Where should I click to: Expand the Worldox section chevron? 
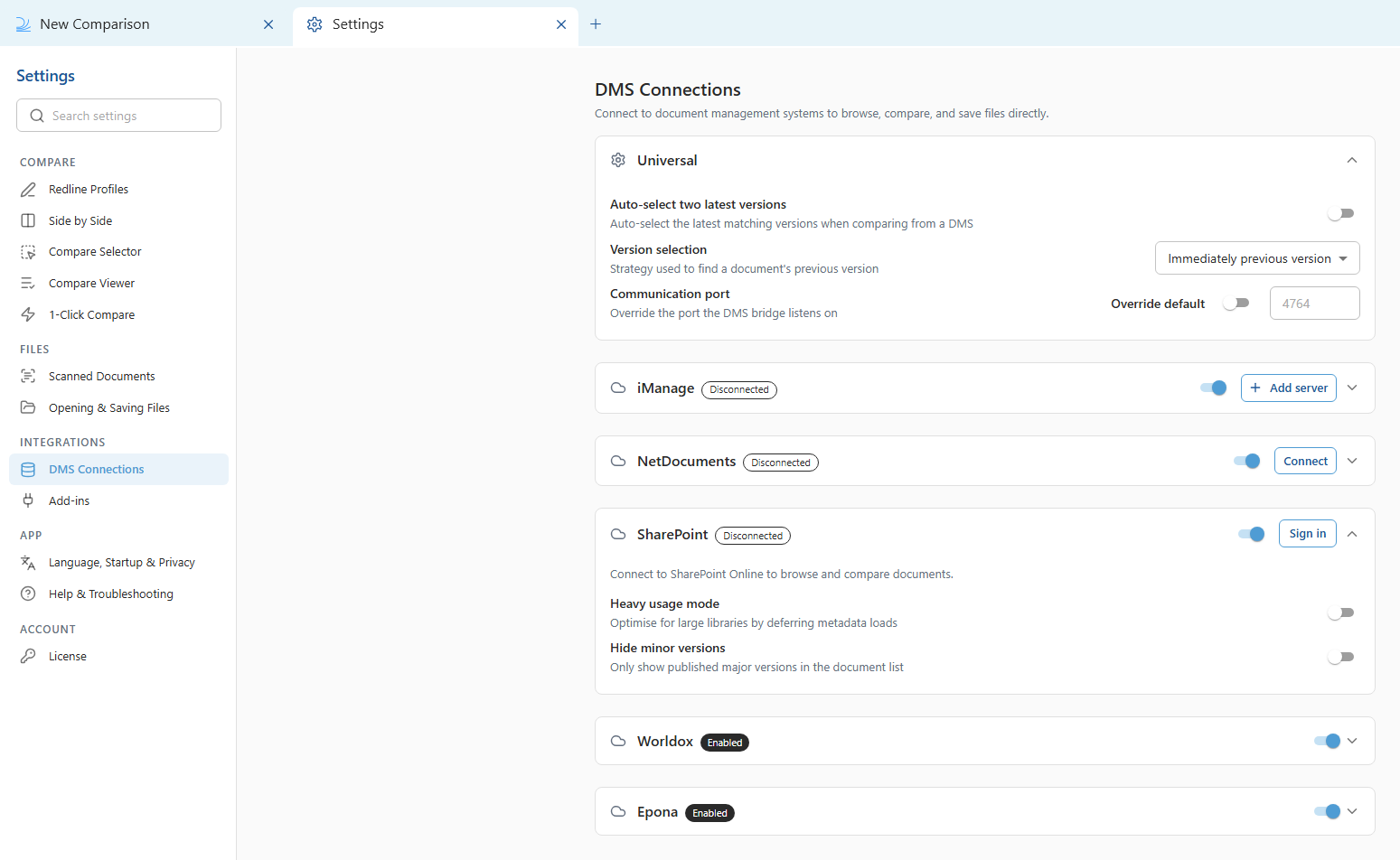(1352, 741)
